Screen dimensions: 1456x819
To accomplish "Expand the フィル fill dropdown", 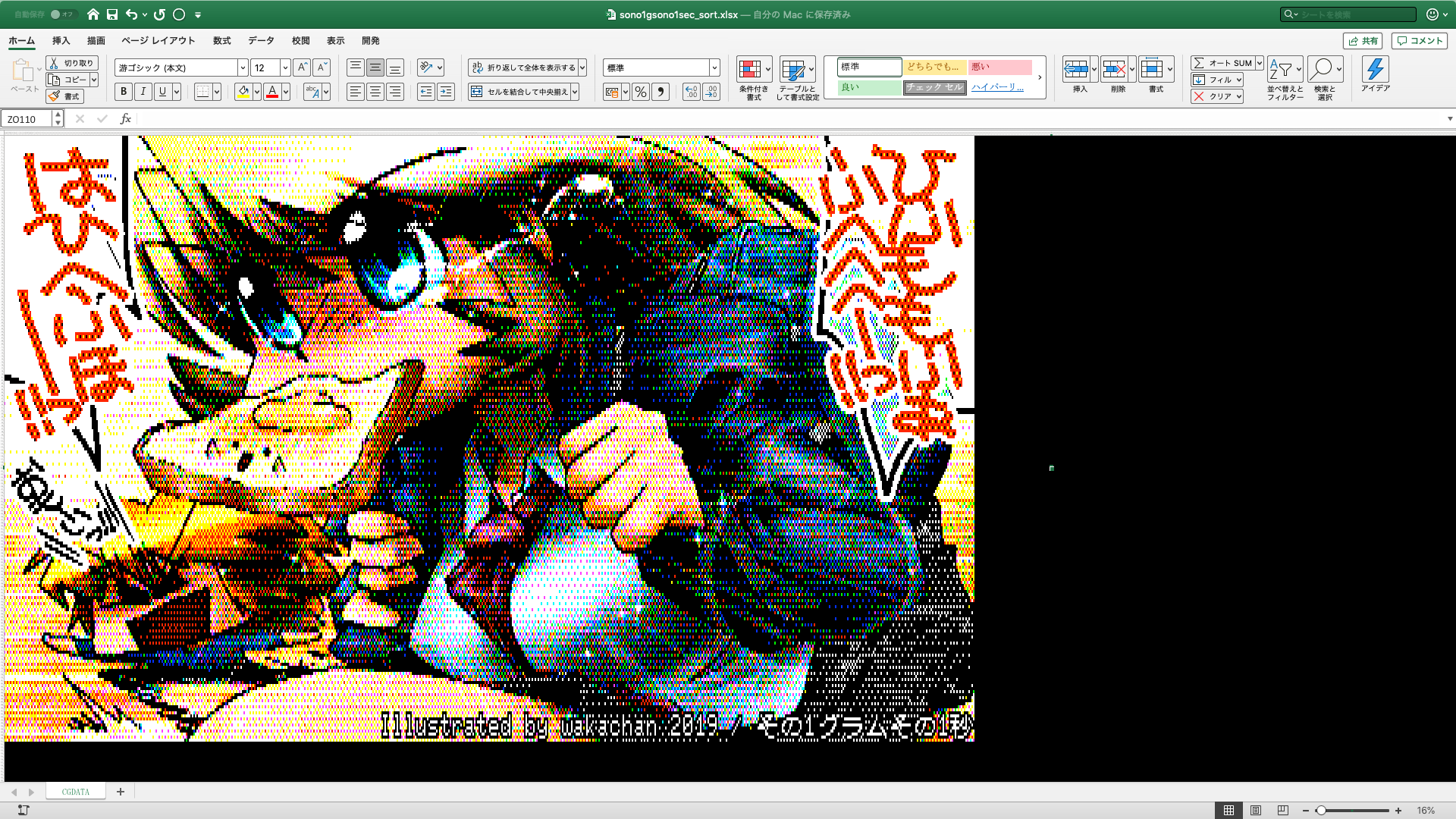I will pyautogui.click(x=1239, y=80).
